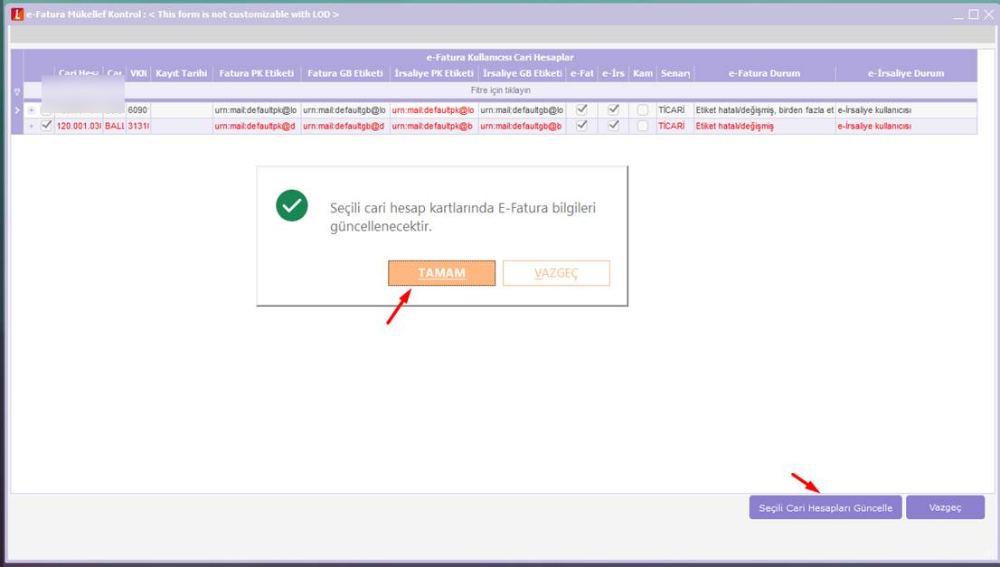The width and height of the screenshot is (1000, 567).
Task: Click the grid filter funnel icon
Action: pos(17,92)
